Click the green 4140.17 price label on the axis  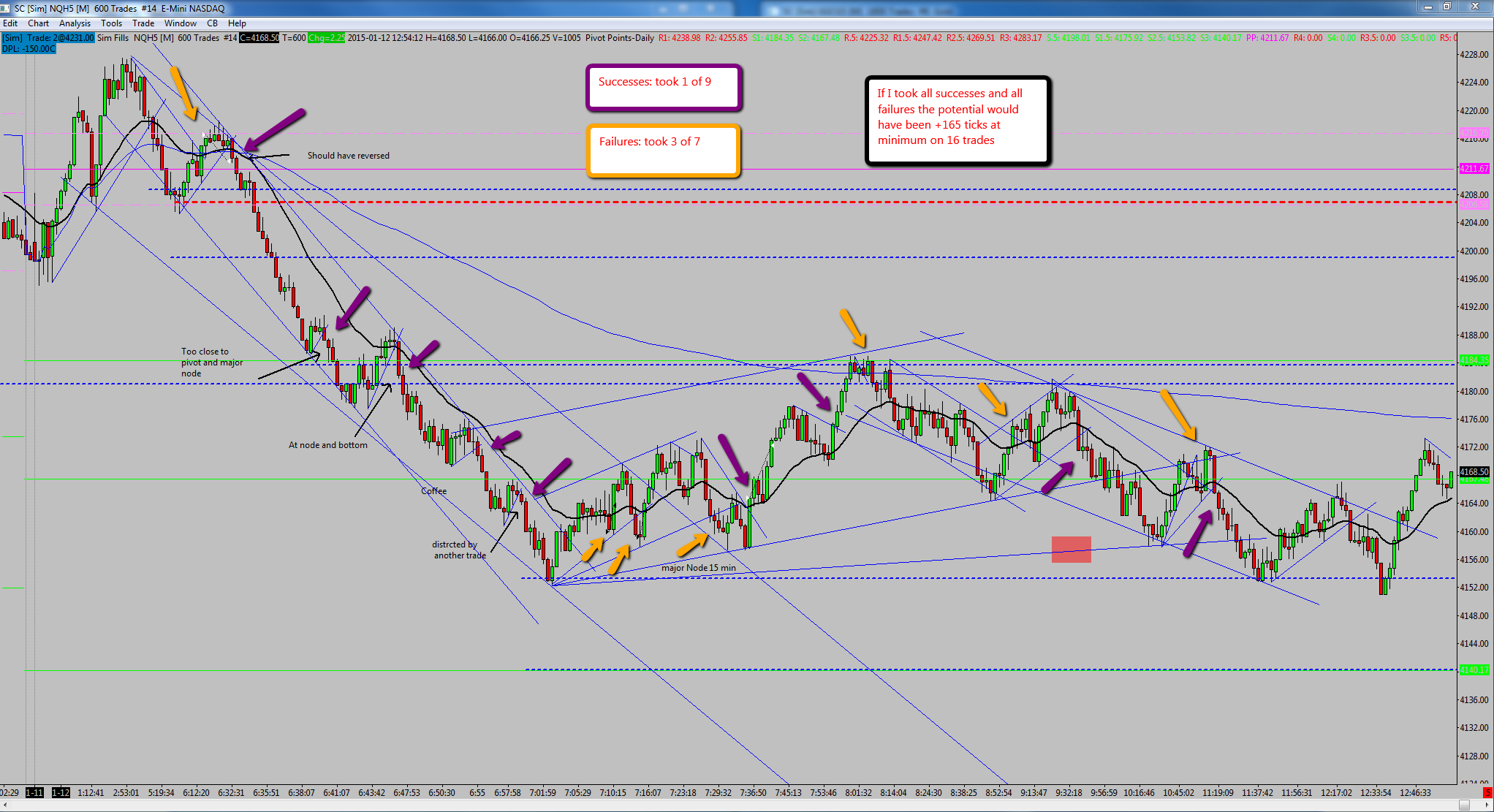tap(1474, 670)
